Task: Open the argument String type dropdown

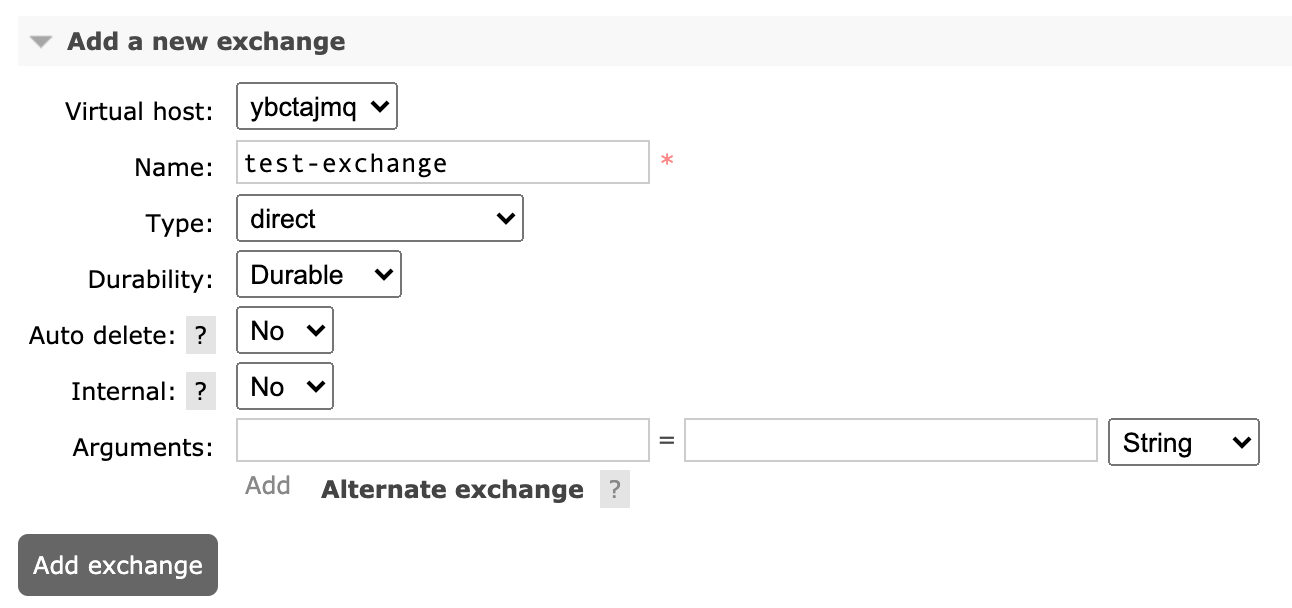Action: [x=1183, y=442]
